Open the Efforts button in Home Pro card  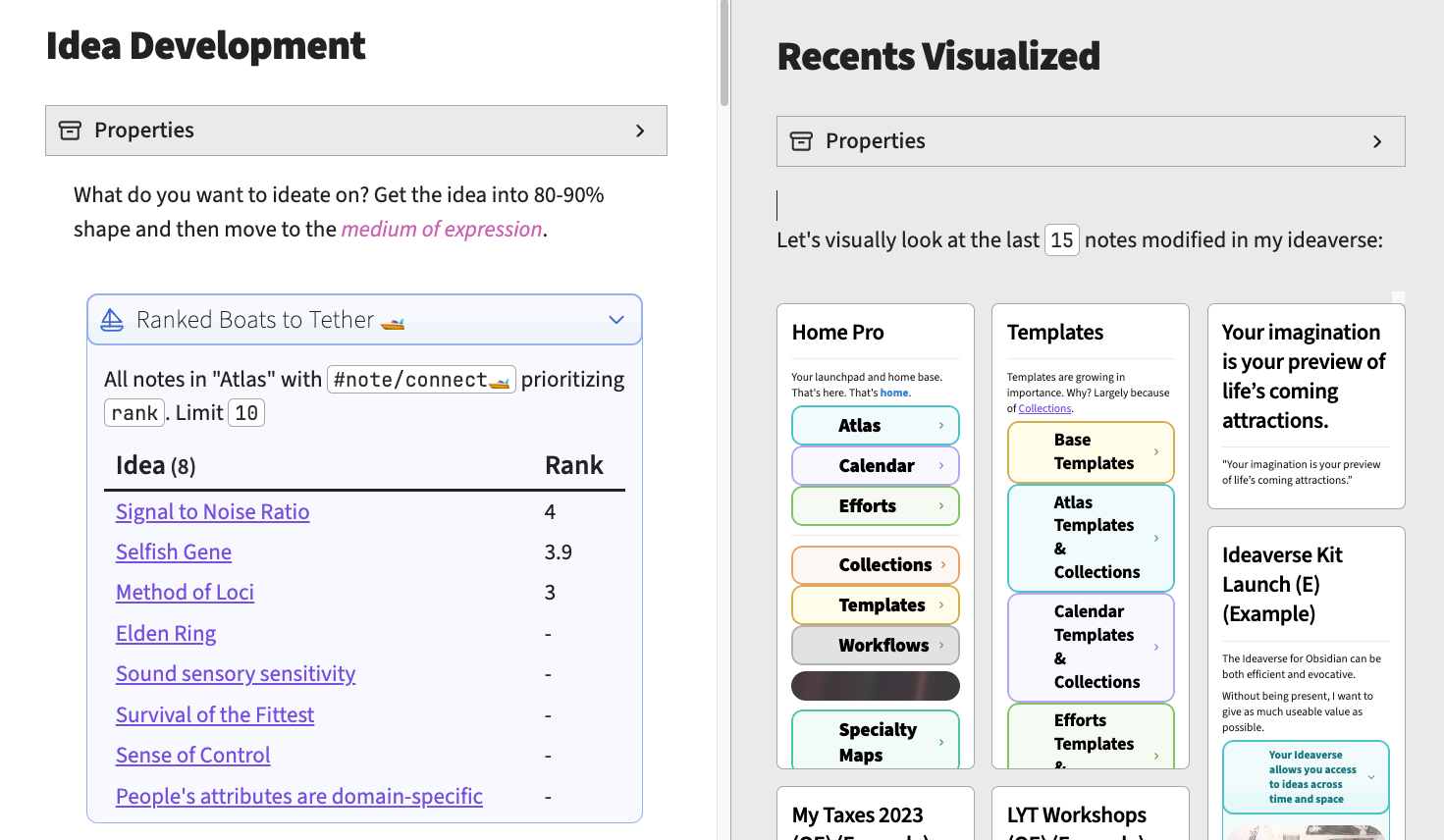876,505
